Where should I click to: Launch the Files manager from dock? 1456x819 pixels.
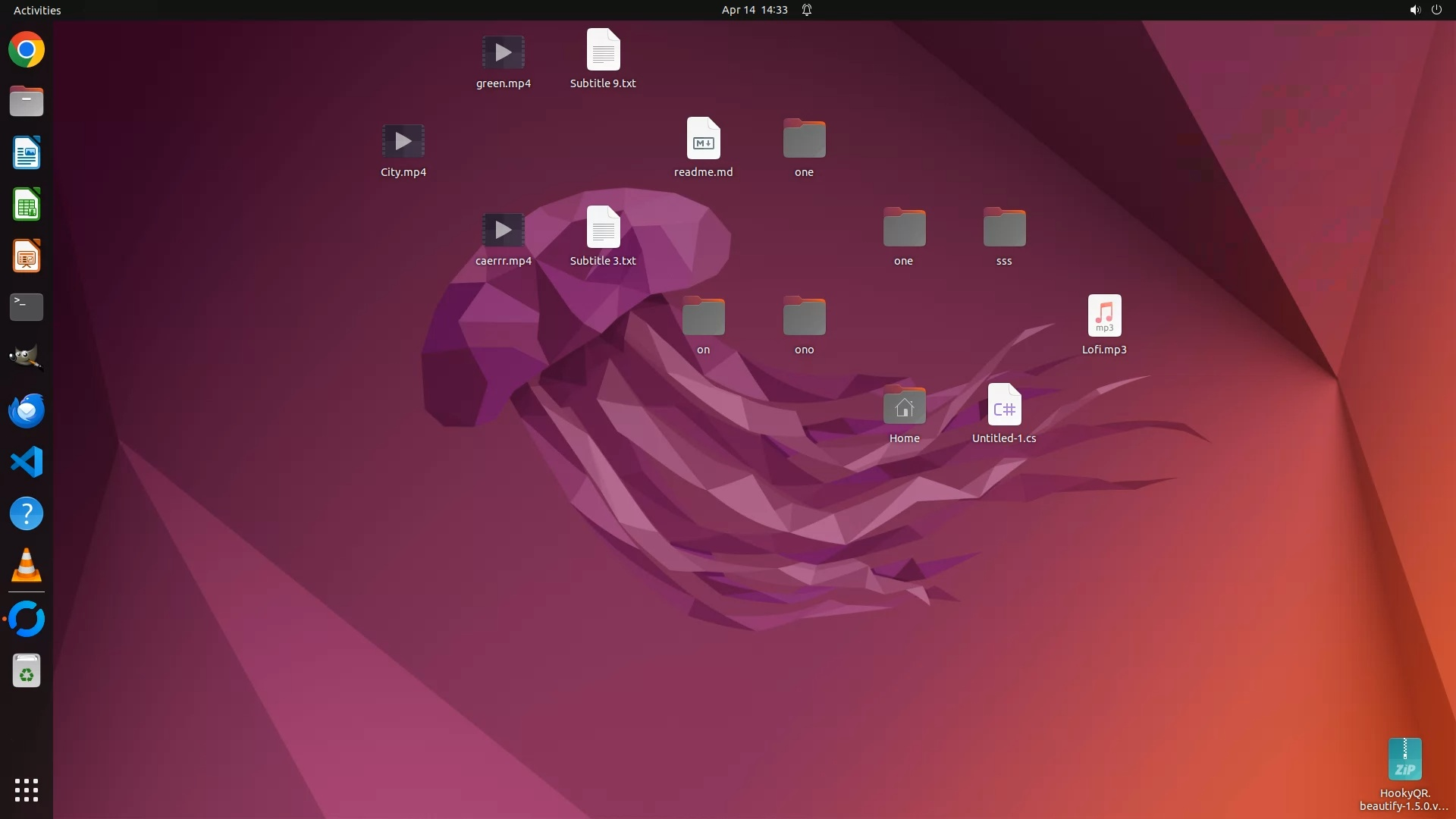pos(27,102)
